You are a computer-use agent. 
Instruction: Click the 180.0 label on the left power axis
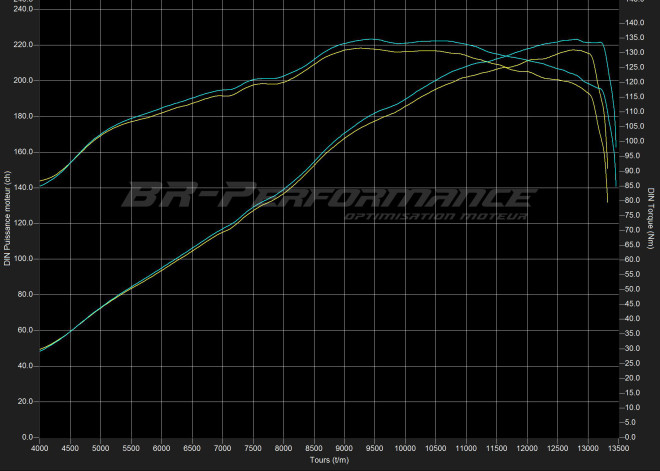point(22,116)
